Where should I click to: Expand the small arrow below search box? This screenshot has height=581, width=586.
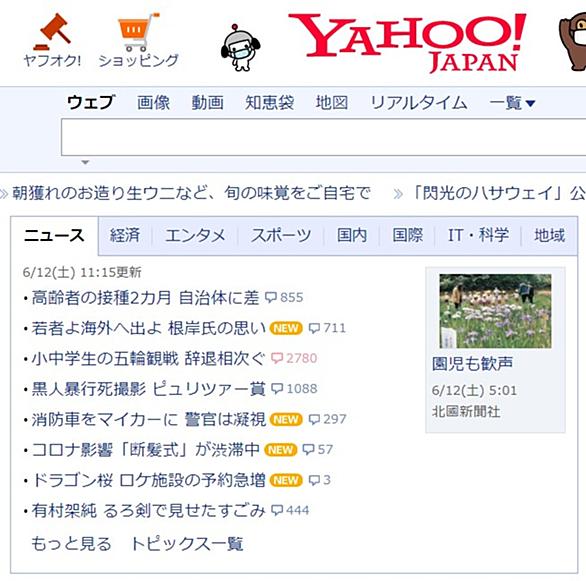click(x=85, y=162)
